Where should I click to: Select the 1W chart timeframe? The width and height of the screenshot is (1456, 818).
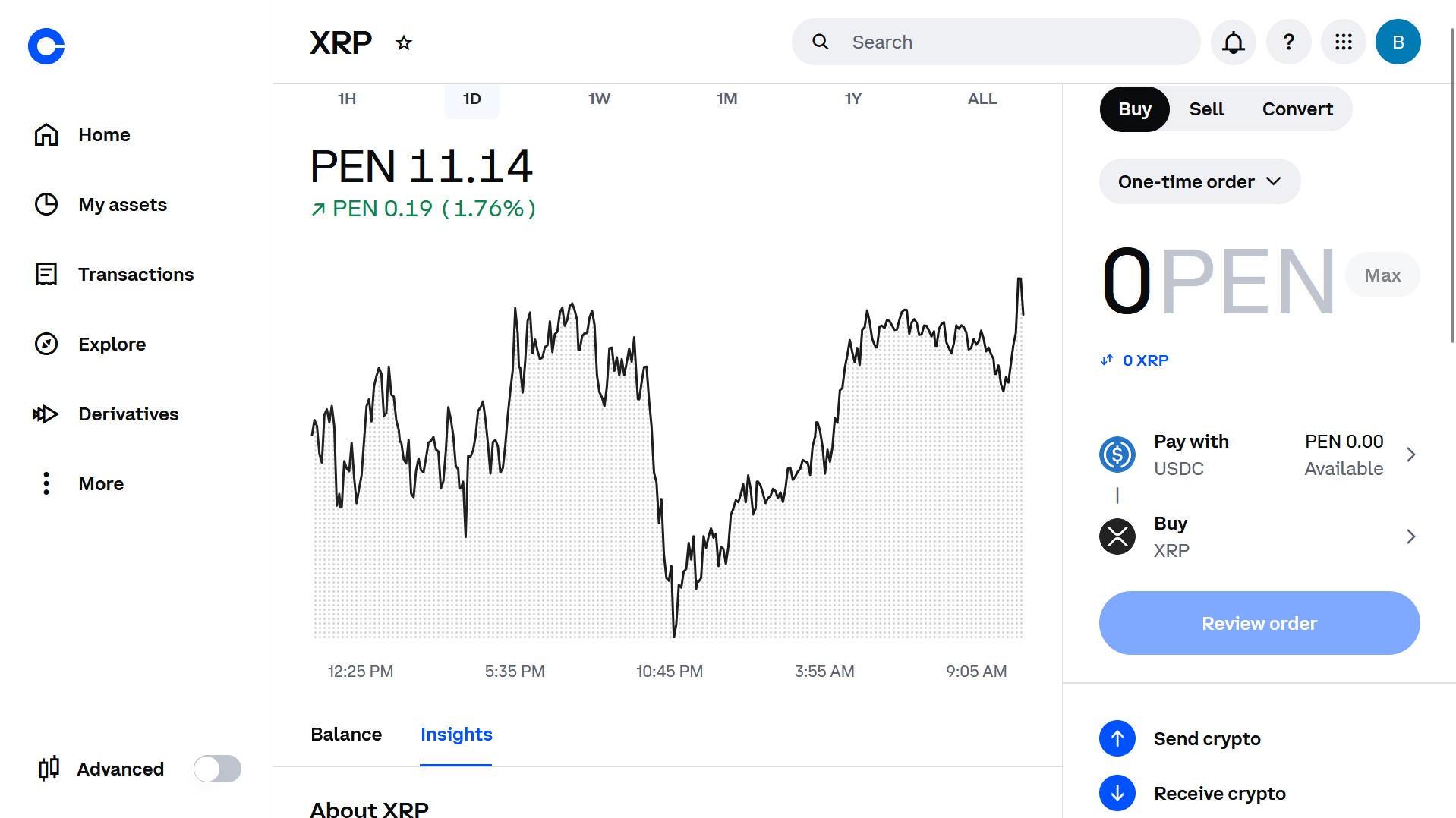(x=599, y=99)
